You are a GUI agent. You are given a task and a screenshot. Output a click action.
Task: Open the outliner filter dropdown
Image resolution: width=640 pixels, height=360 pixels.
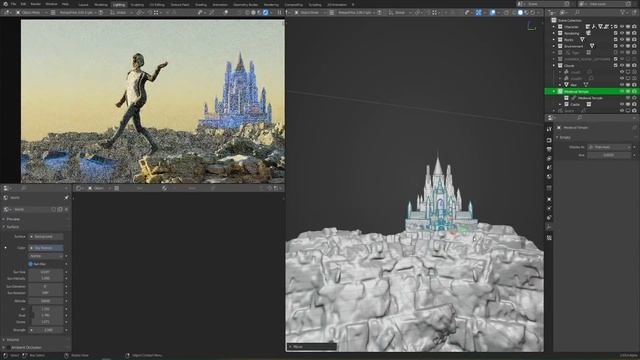click(624, 13)
